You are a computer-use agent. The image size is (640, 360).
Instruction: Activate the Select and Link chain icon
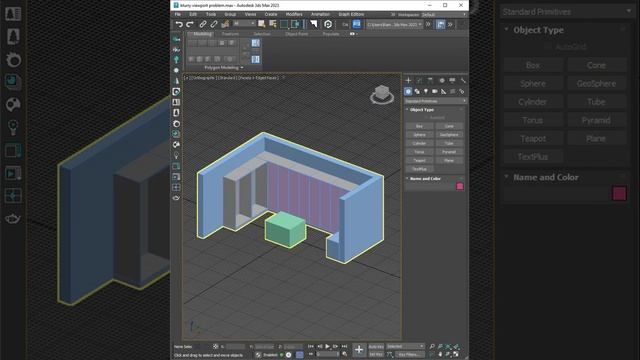203,24
